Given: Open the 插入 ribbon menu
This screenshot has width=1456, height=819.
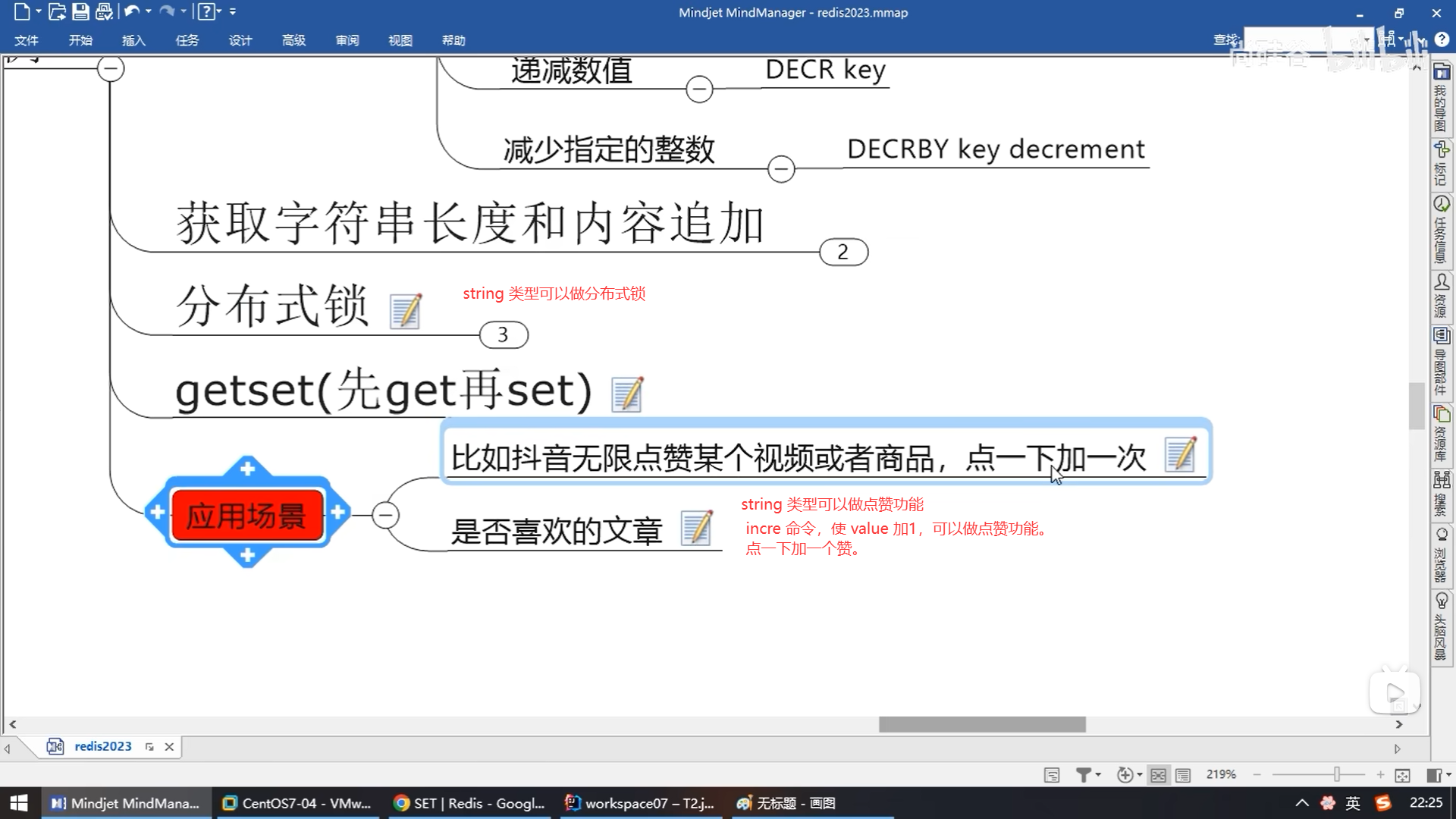Looking at the screenshot, I should 133,41.
